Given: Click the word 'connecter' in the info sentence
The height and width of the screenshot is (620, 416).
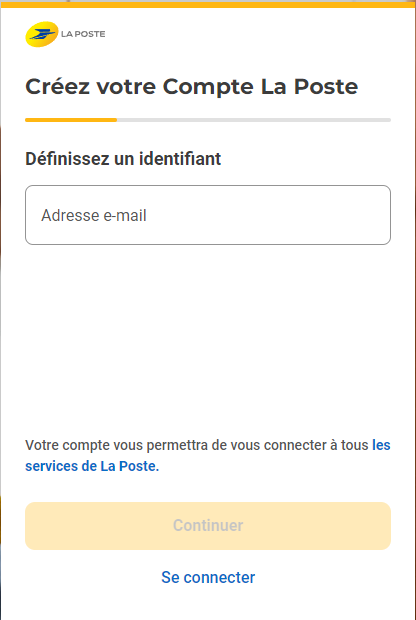Looking at the screenshot, I should coord(294,445).
